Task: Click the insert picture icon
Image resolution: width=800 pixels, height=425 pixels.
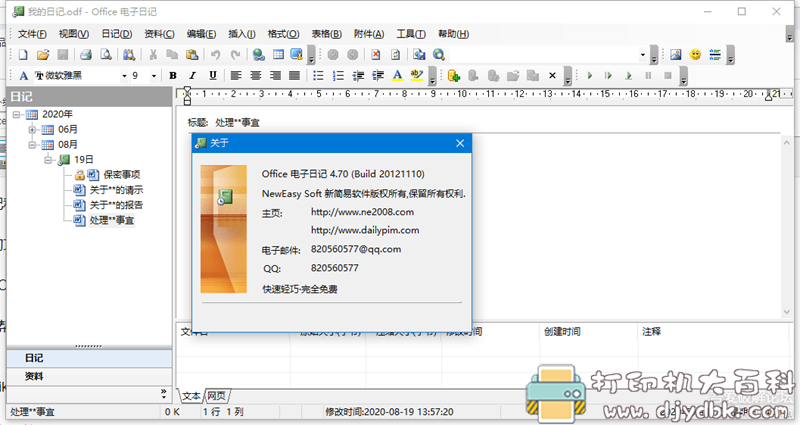Action: (x=676, y=55)
